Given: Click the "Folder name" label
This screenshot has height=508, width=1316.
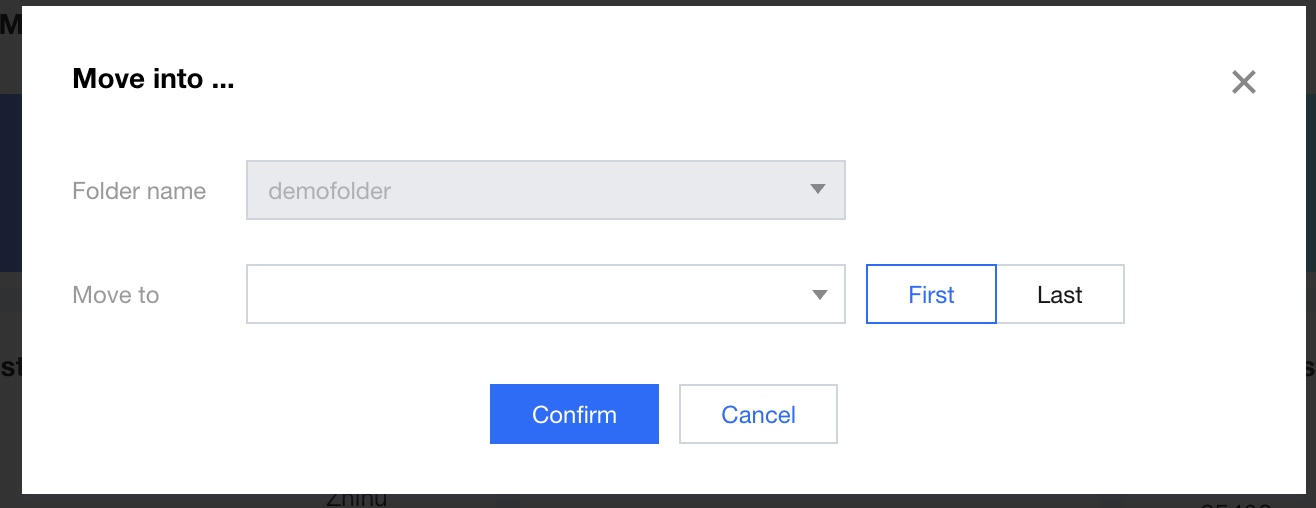Looking at the screenshot, I should [139, 191].
